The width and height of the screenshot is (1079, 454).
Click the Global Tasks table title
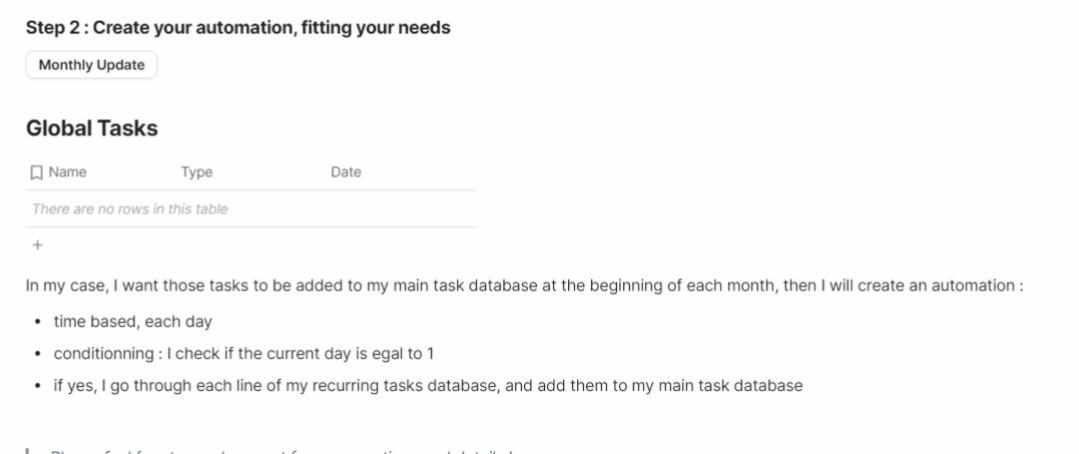[92, 129]
